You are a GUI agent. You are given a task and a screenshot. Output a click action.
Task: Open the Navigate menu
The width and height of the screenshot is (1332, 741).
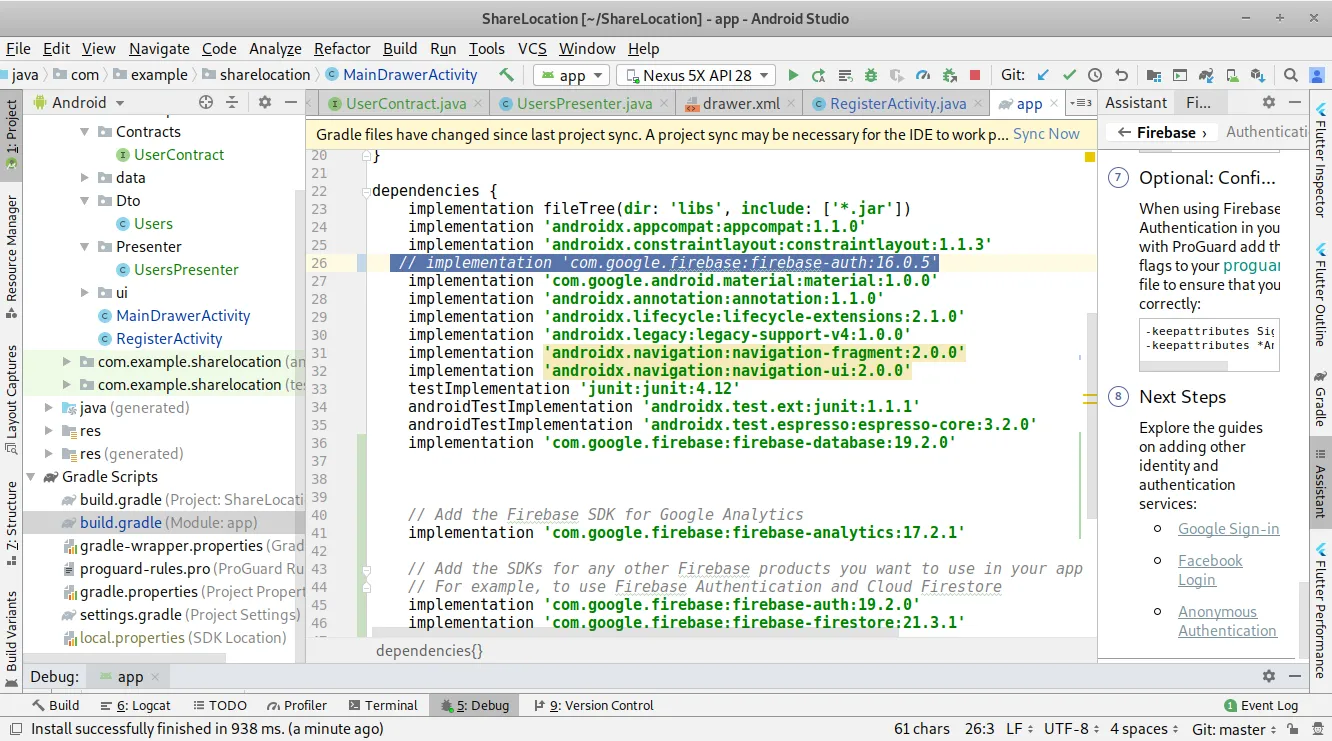(x=159, y=48)
